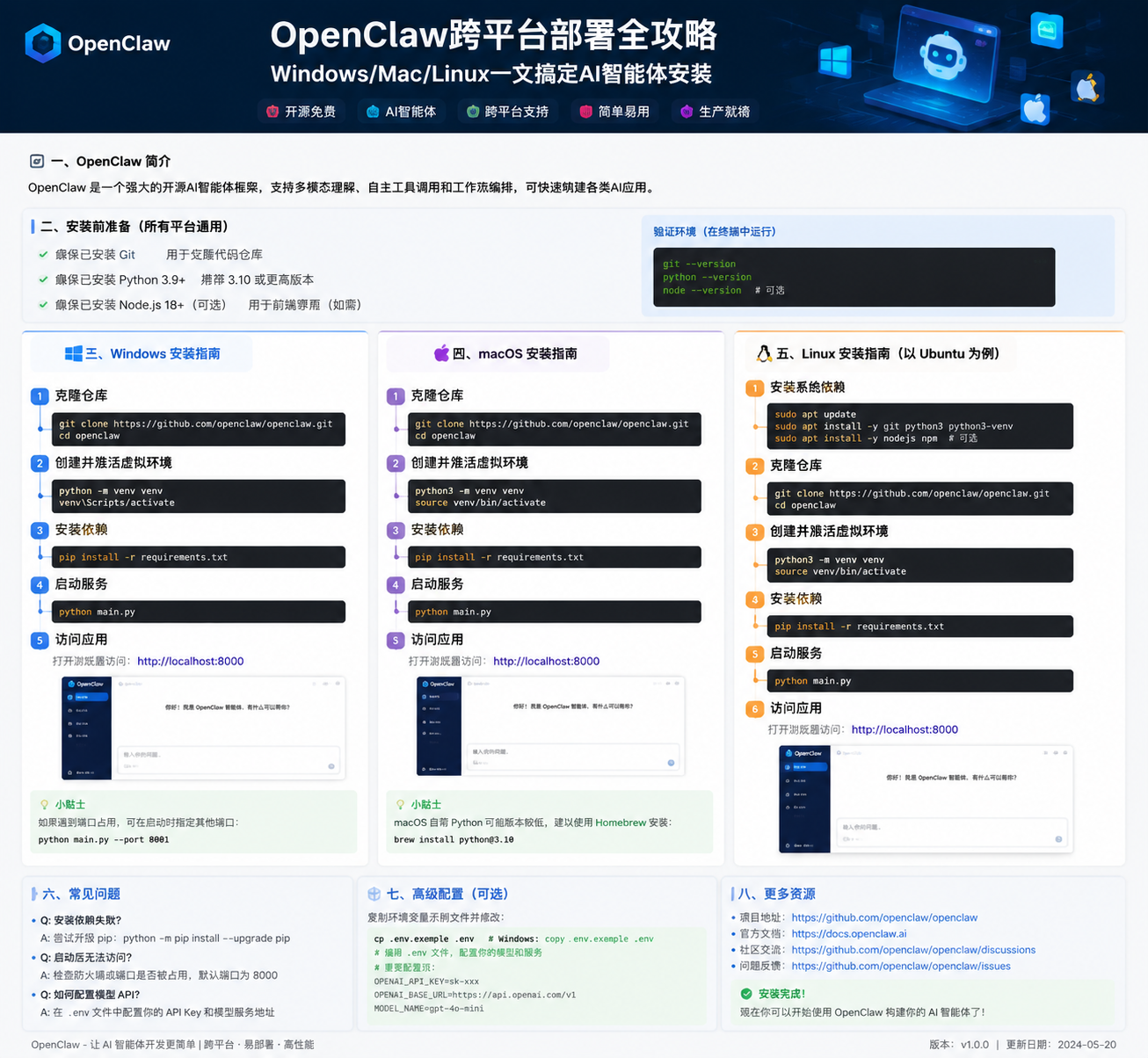This screenshot has height=1058, width=1148.
Task: Click the 八、更多资源 section heading
Action: coord(776,894)
